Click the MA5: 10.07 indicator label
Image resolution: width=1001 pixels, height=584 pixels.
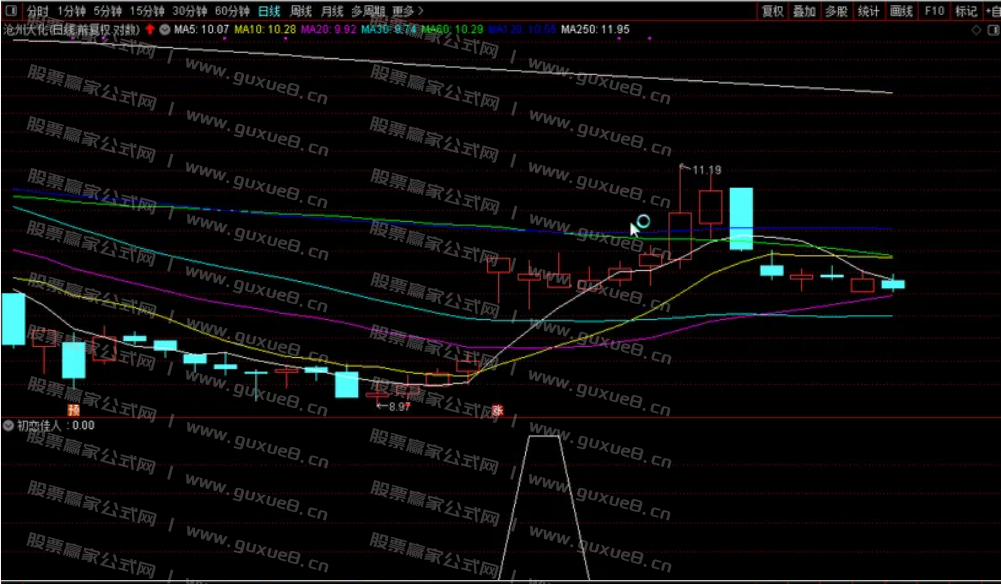(201, 29)
